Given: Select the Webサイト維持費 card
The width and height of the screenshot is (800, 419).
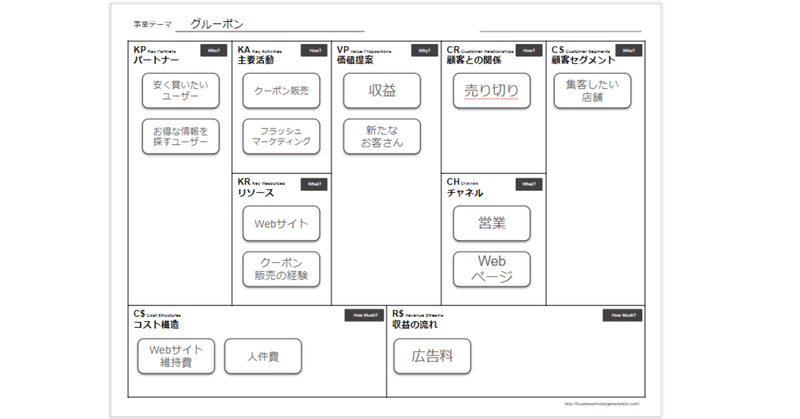Looking at the screenshot, I should coord(176,356).
